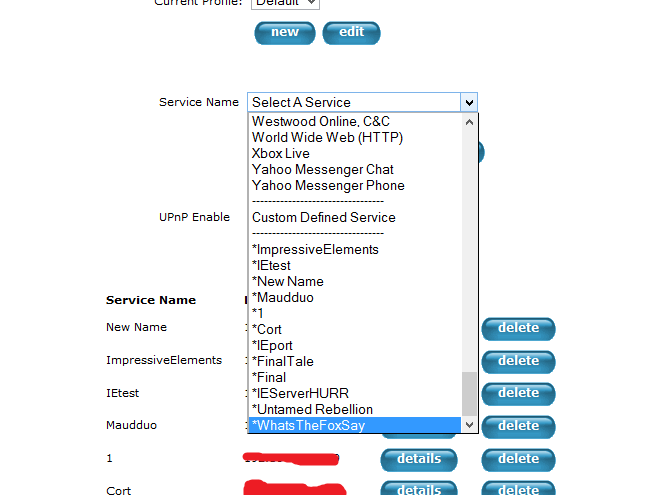Delete the Maudduo service row
Screen dimensions: 655x495
point(518,426)
